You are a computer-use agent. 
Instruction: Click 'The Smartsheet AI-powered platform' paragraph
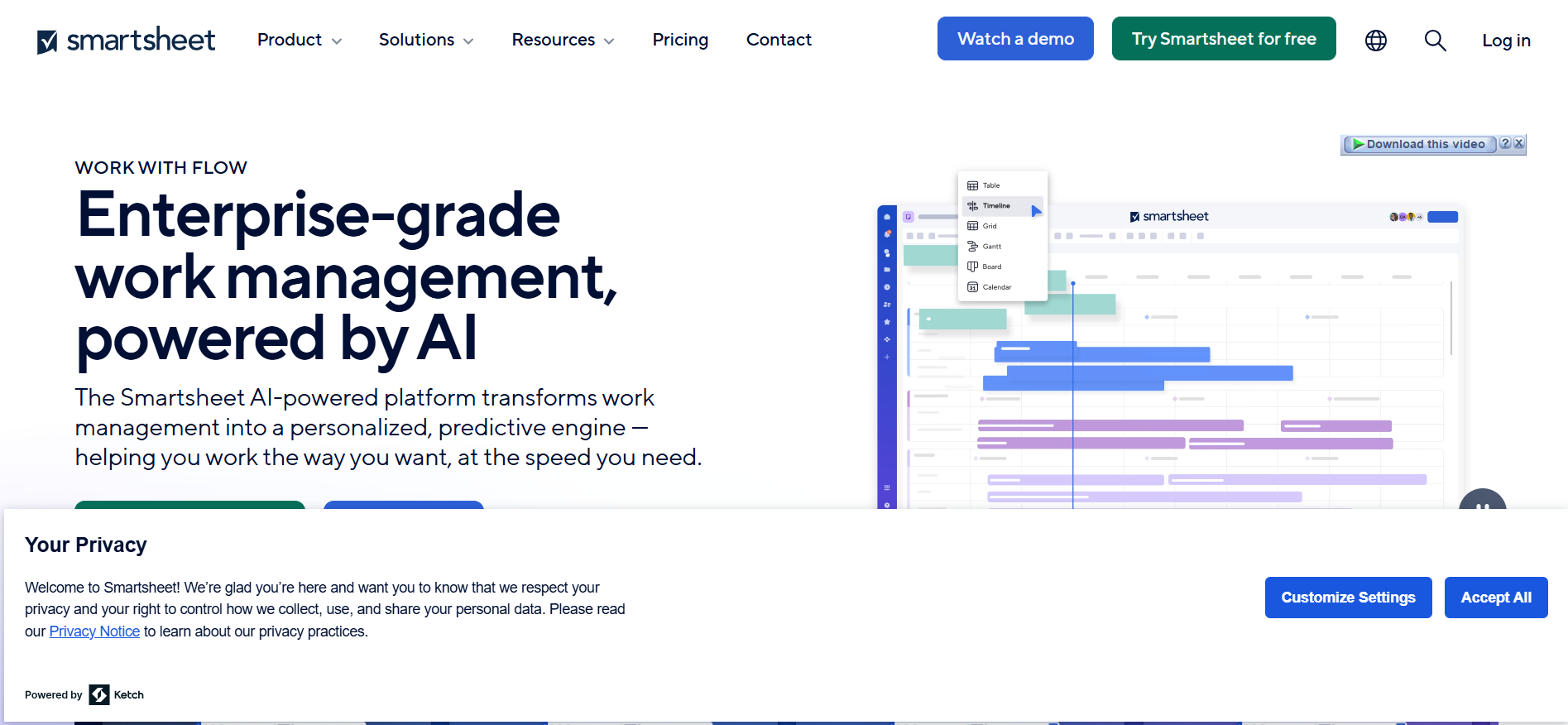click(388, 427)
